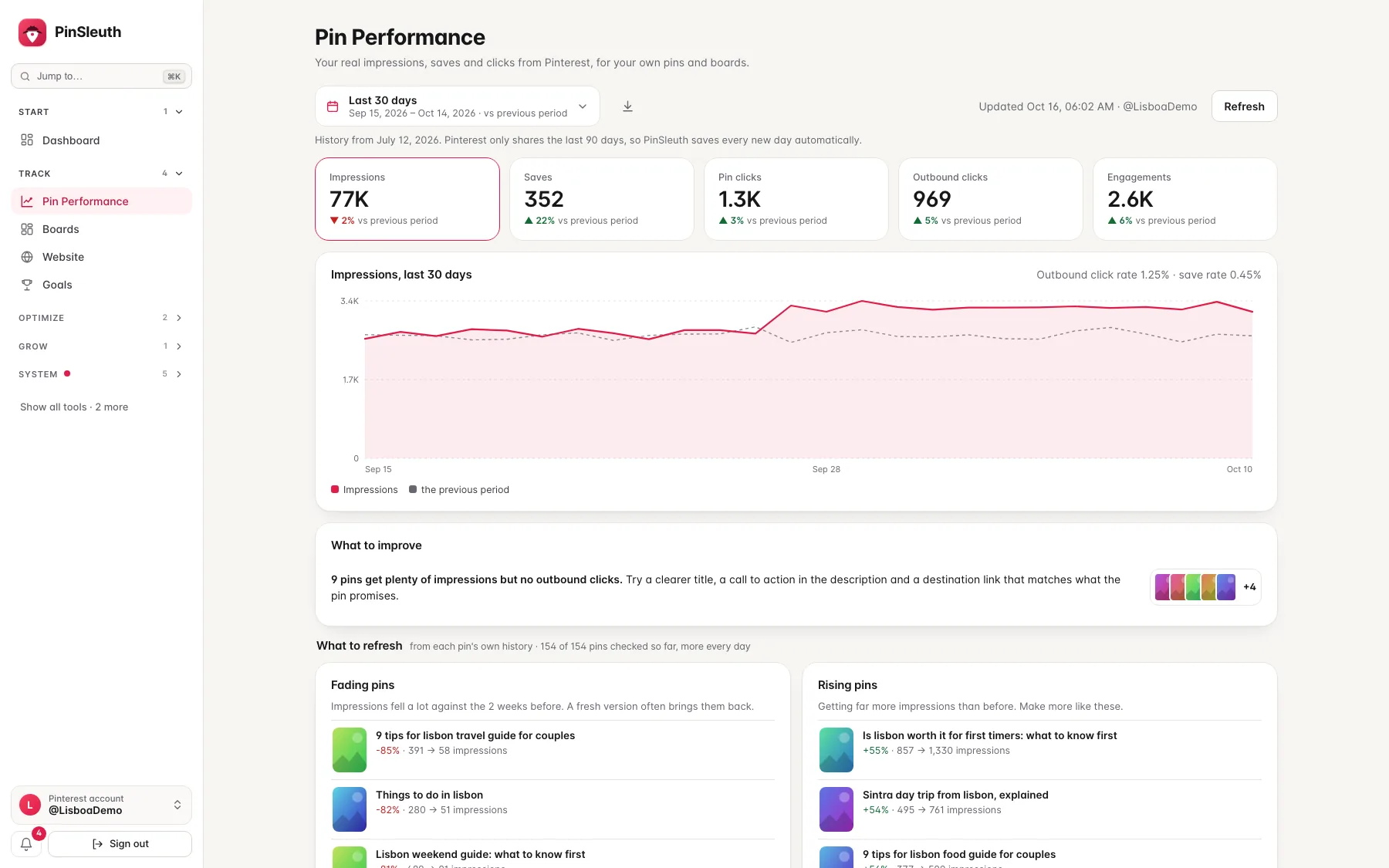Click the calendar icon in date picker
1389x868 pixels.
[x=333, y=106]
